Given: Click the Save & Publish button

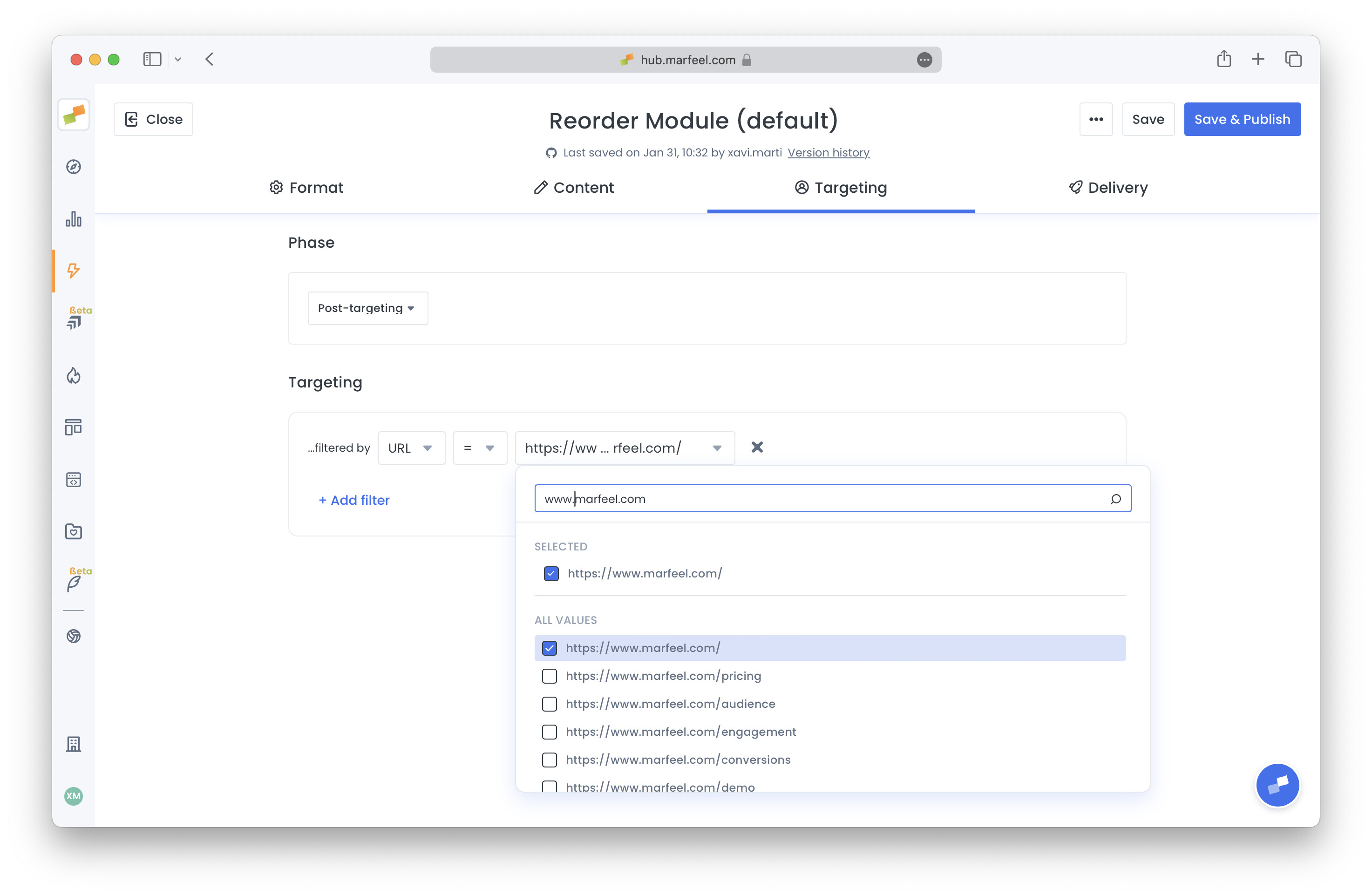Looking at the screenshot, I should pyautogui.click(x=1242, y=119).
